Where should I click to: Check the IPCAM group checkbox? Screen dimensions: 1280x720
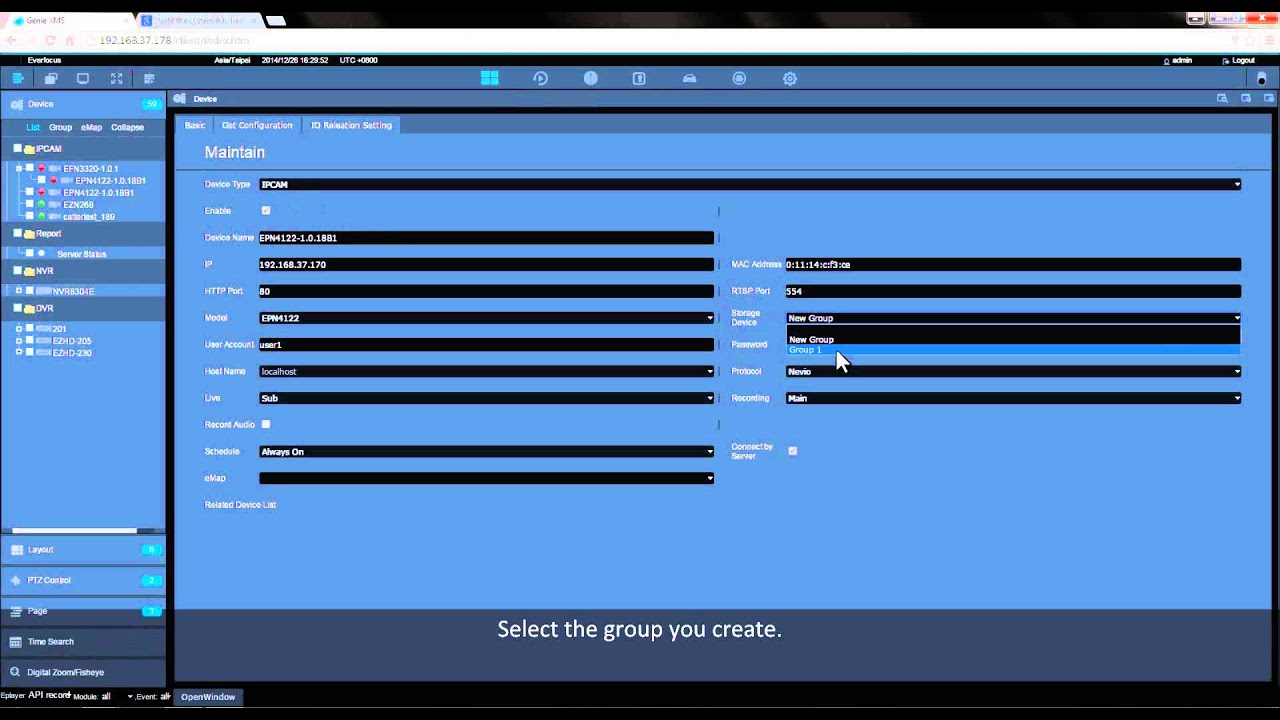pyautogui.click(x=17, y=149)
